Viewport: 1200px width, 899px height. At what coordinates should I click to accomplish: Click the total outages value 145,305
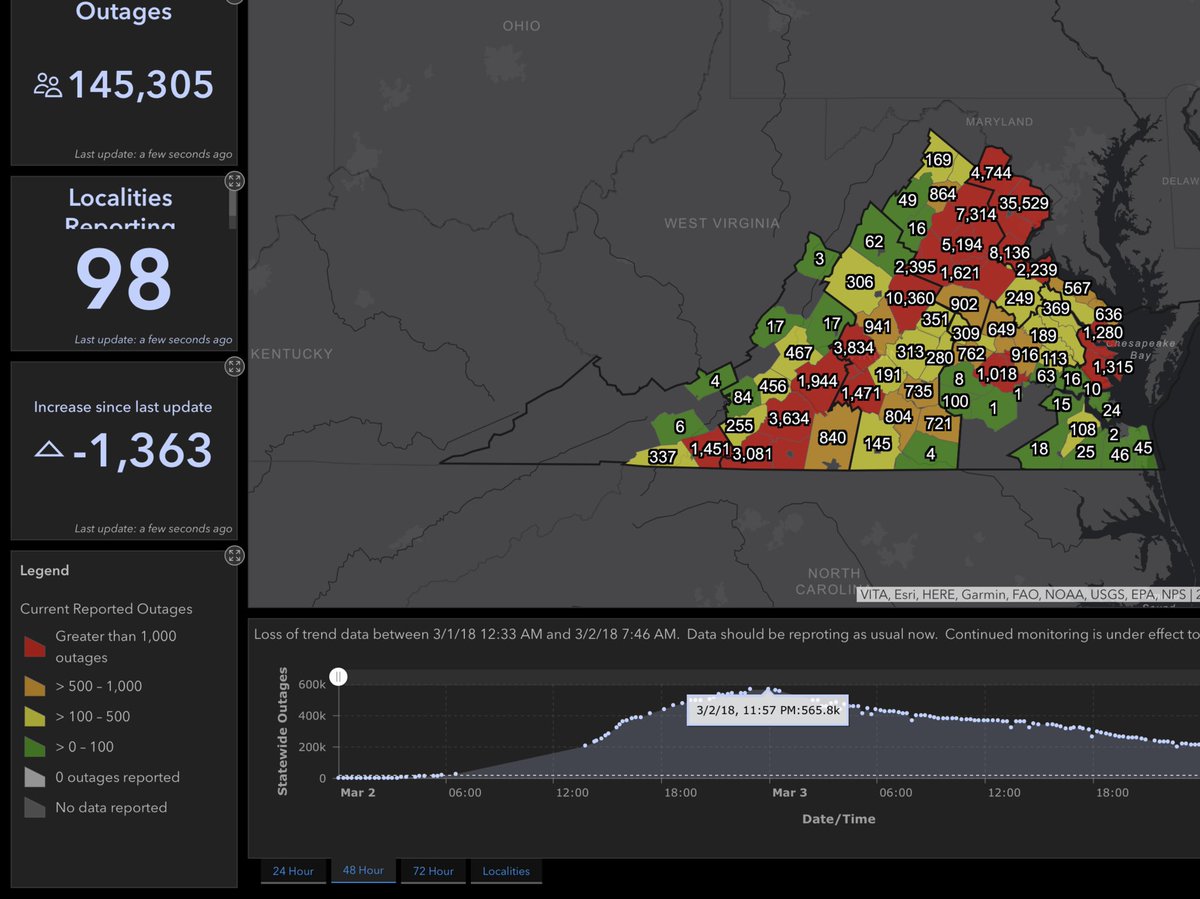click(141, 84)
